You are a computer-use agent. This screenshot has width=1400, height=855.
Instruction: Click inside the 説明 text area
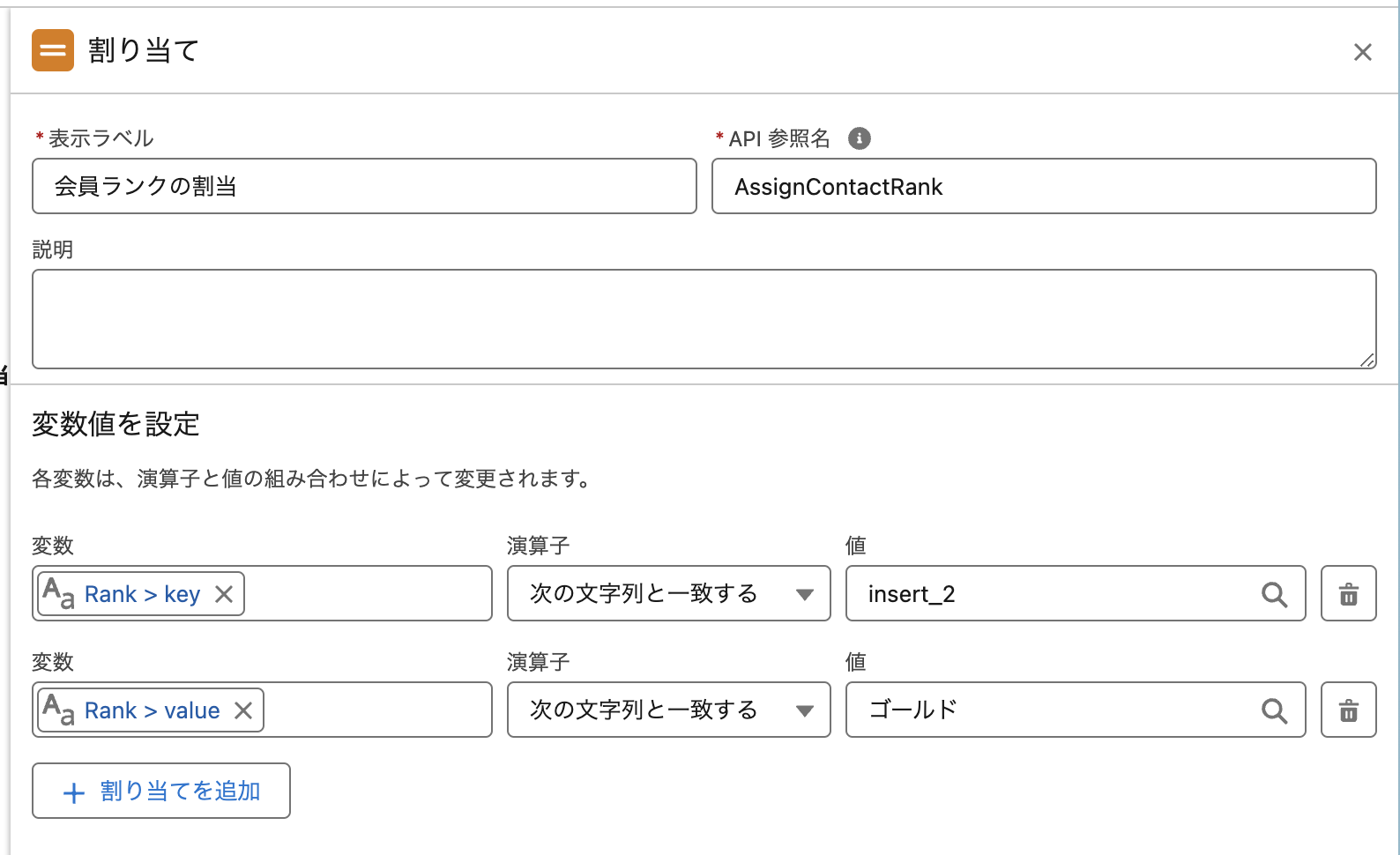704,318
